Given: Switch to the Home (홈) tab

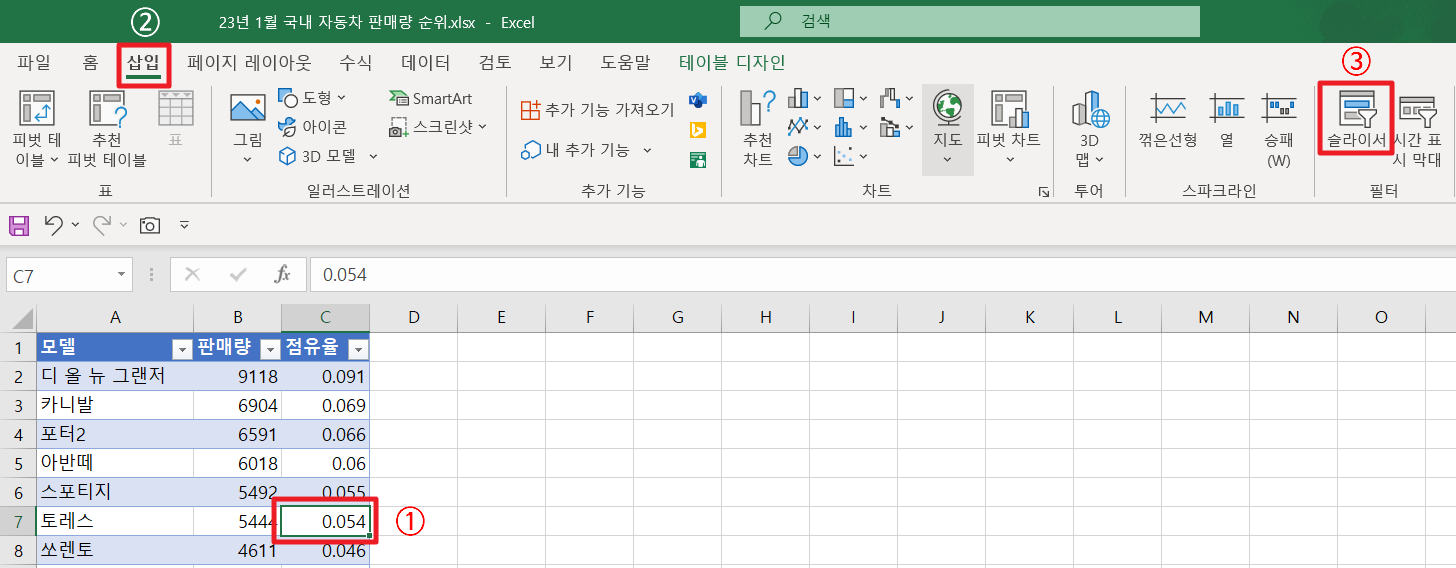Looking at the screenshot, I should [90, 63].
